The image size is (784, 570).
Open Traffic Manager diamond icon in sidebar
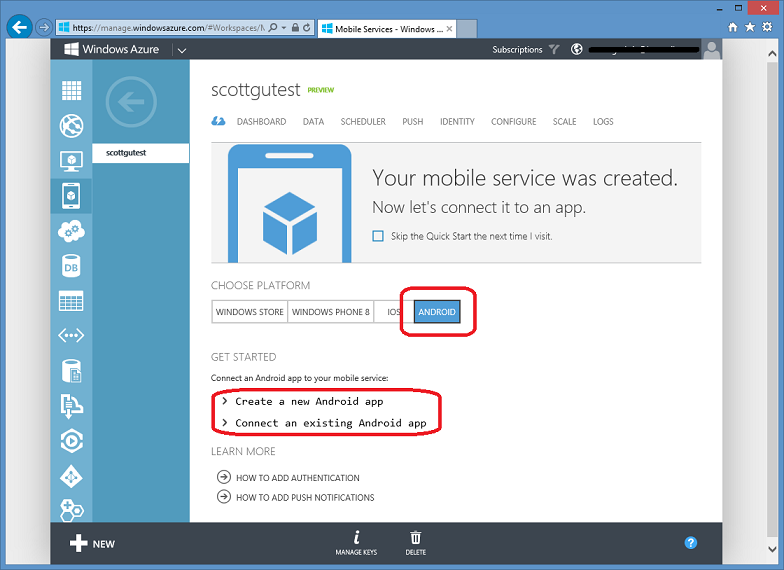coord(71,476)
